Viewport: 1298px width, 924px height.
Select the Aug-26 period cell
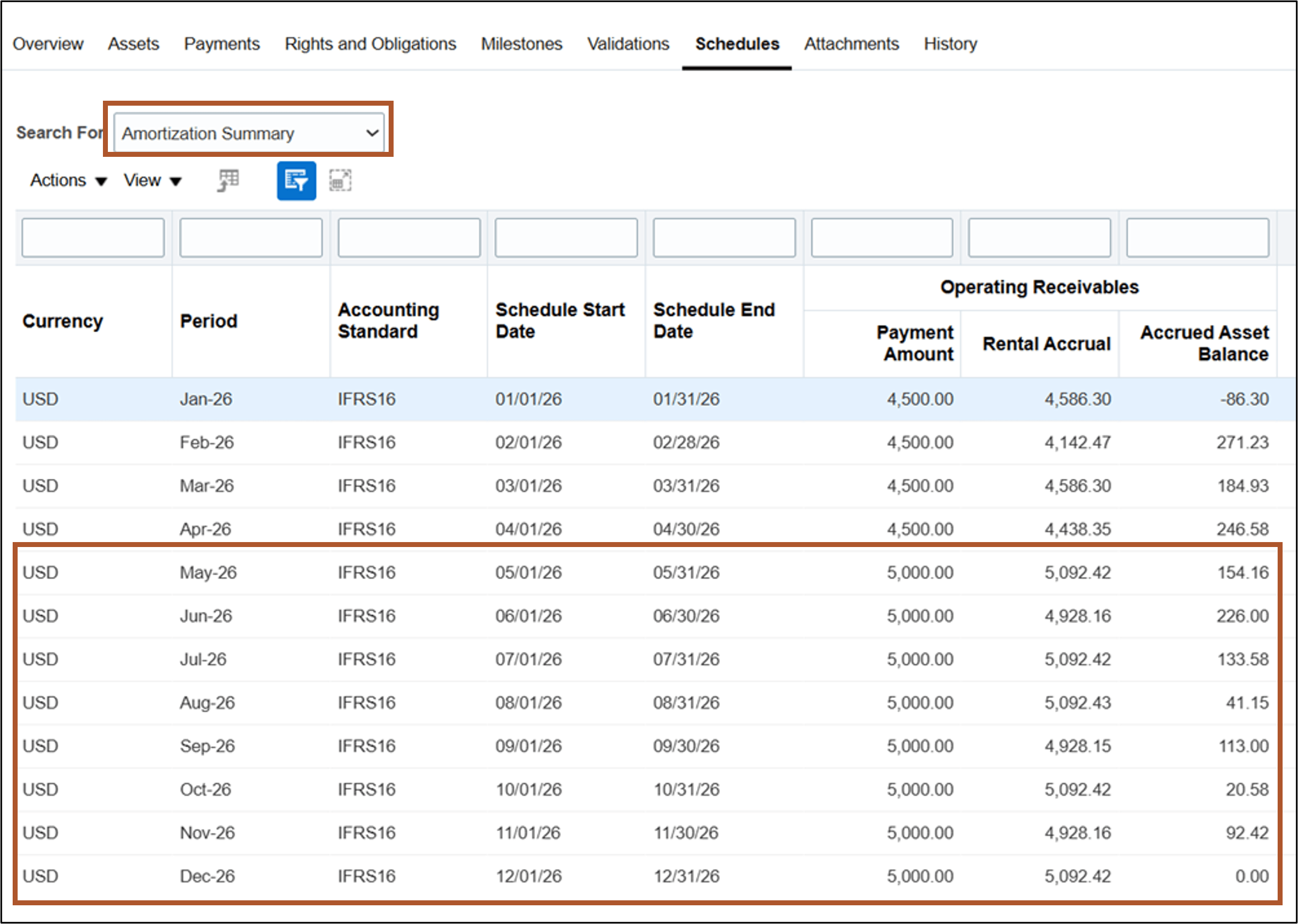[x=207, y=703]
